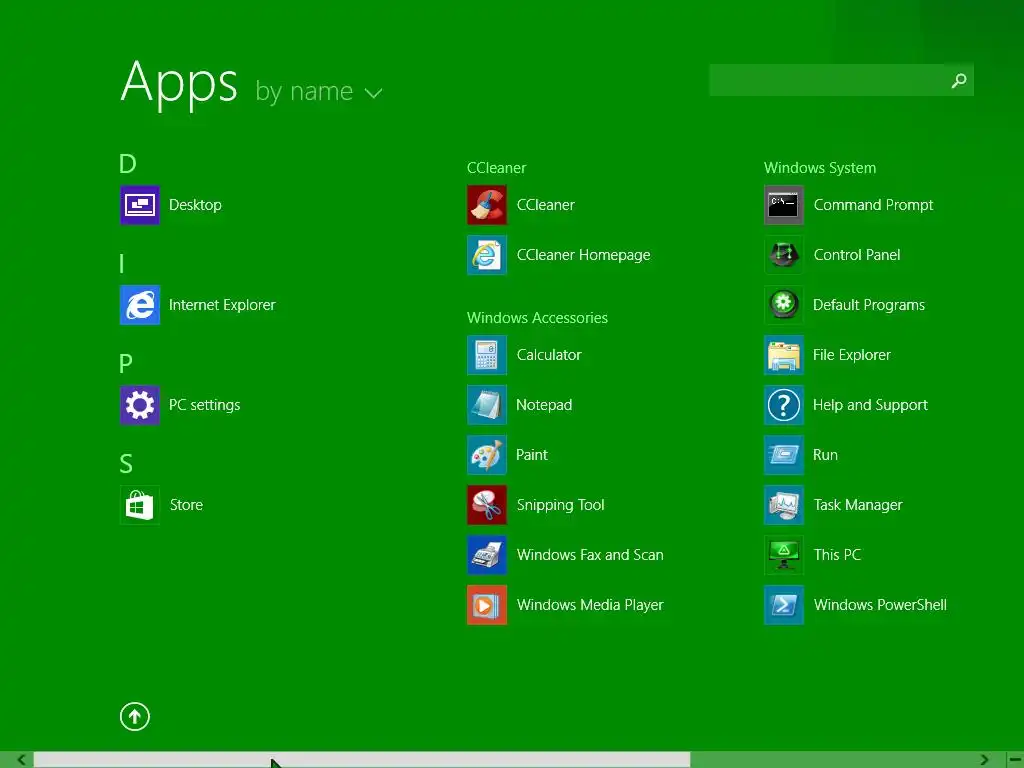Click the 'Notepad' label text
The image size is (1024, 768).
544,405
